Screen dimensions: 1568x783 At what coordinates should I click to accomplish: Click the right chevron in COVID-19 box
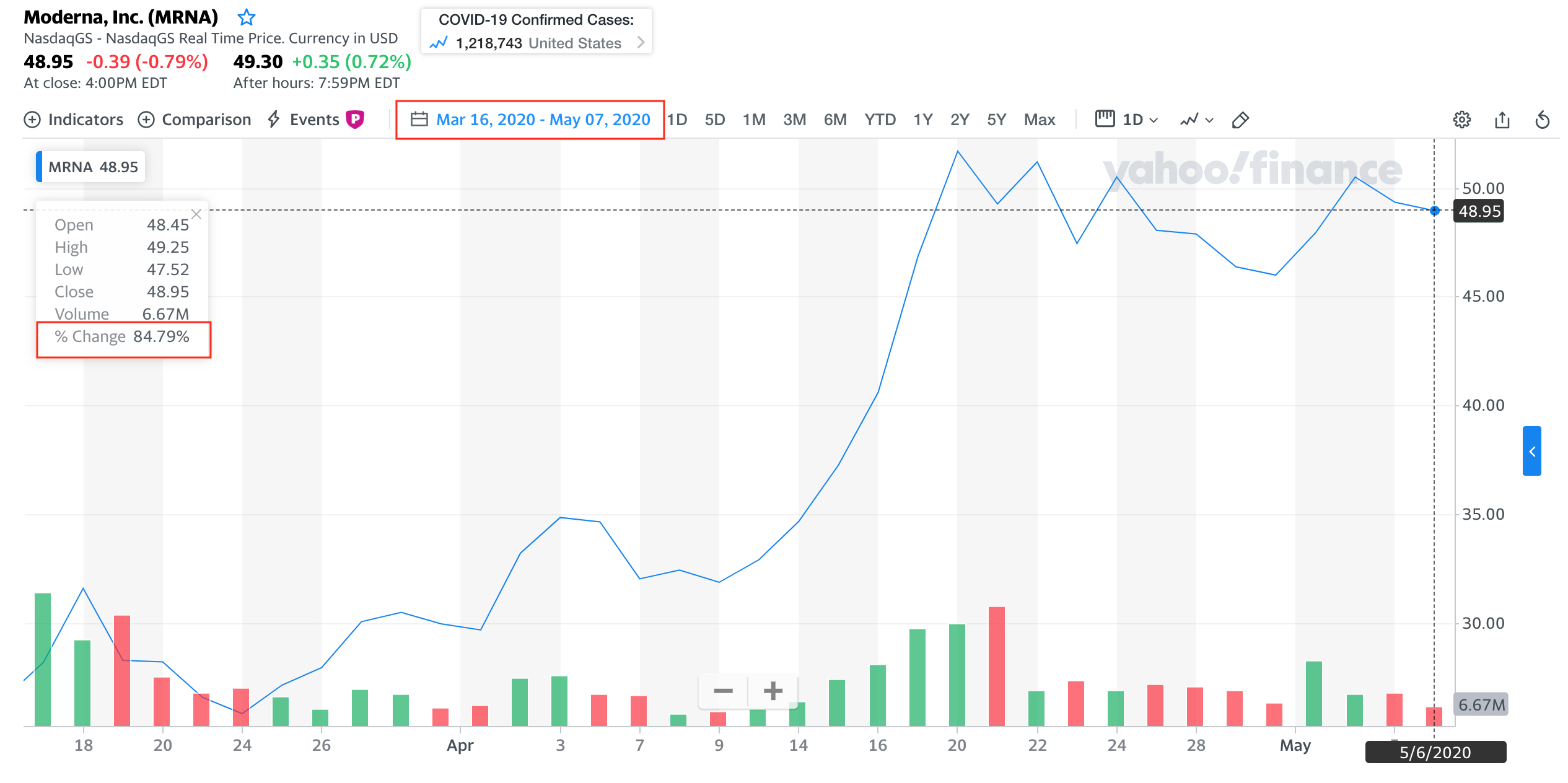point(641,43)
